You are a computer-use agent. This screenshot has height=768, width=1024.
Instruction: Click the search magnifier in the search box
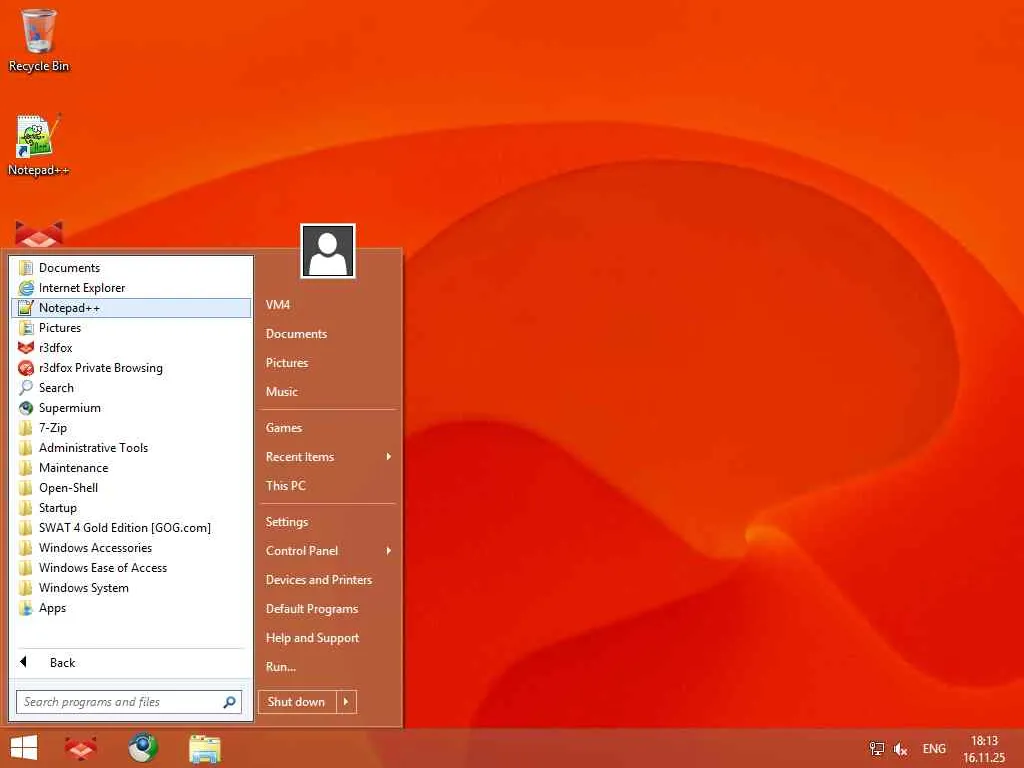(x=229, y=702)
